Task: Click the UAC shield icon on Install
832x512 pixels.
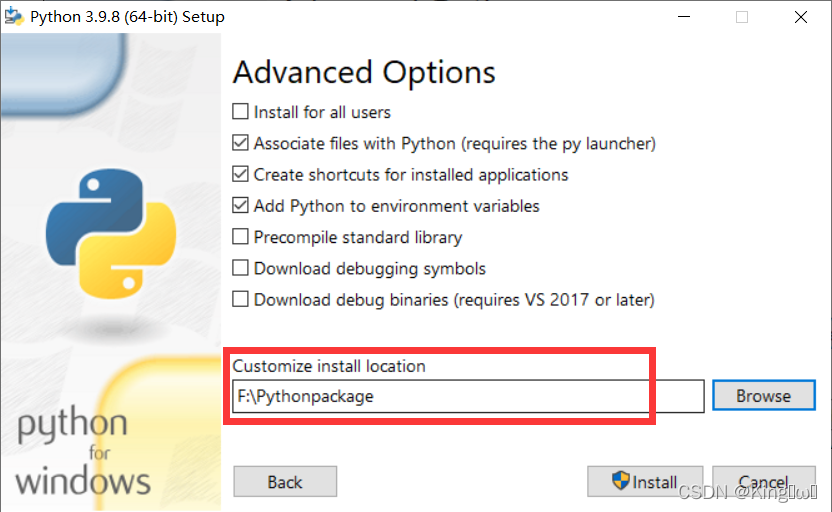Action: coord(620,481)
